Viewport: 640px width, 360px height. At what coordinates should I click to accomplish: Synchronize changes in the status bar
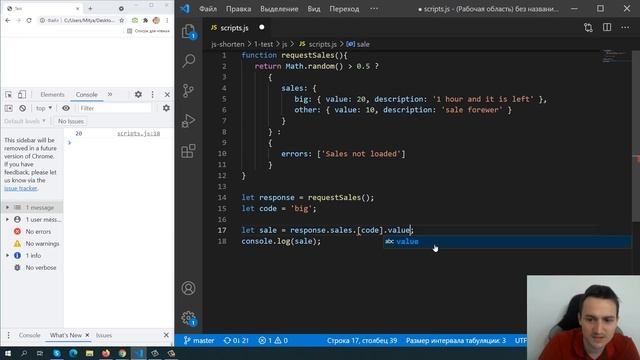(236, 340)
